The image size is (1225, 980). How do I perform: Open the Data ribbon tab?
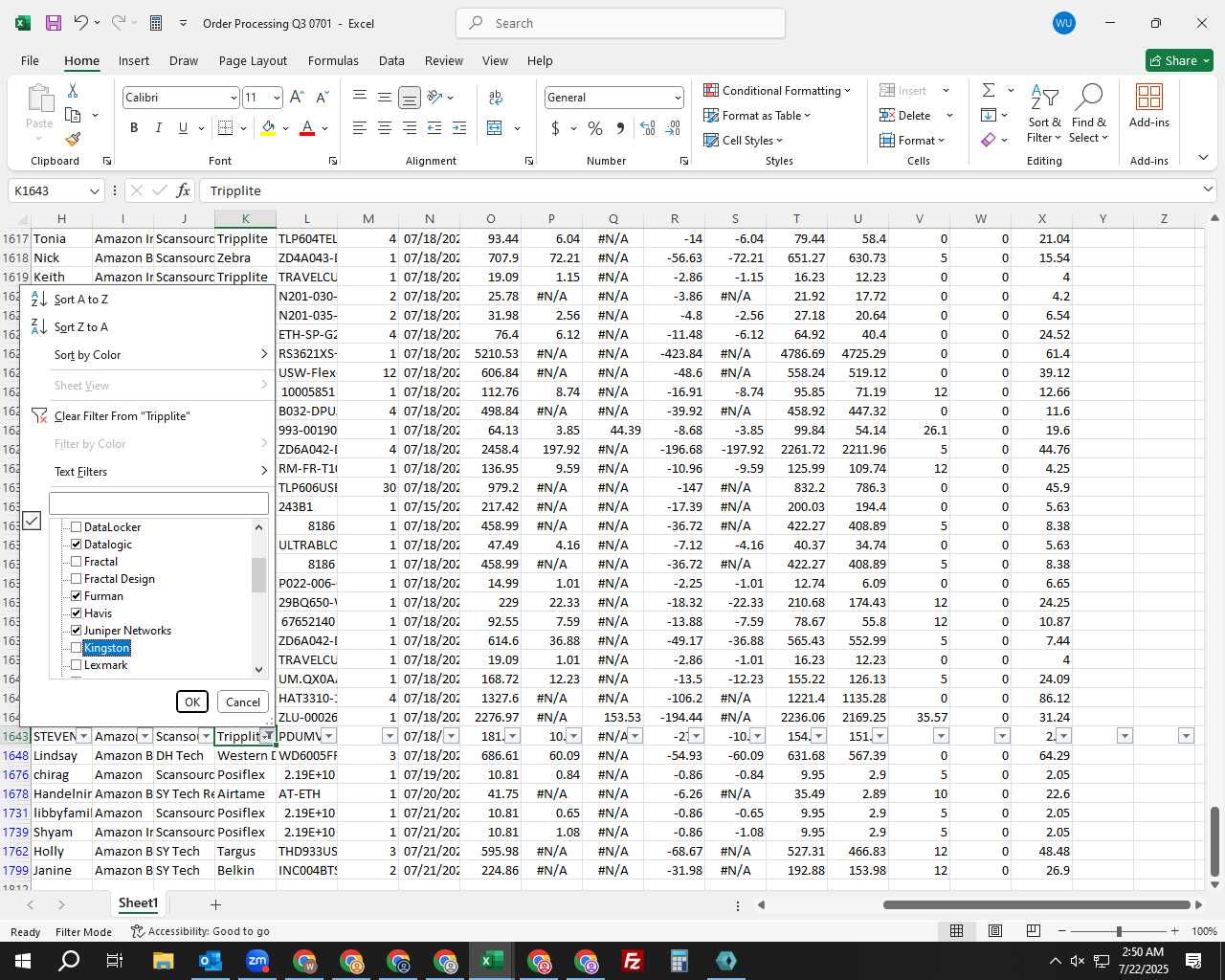391,60
